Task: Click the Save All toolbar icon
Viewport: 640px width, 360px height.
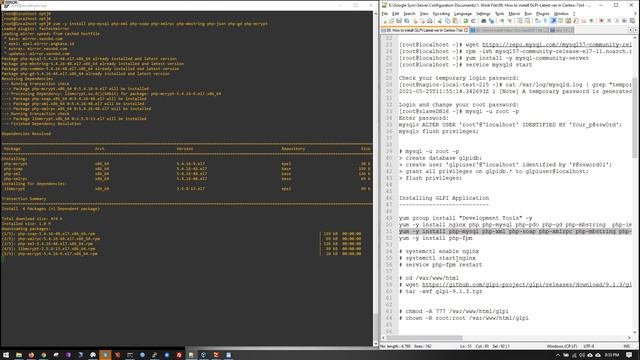Action: [406, 21]
